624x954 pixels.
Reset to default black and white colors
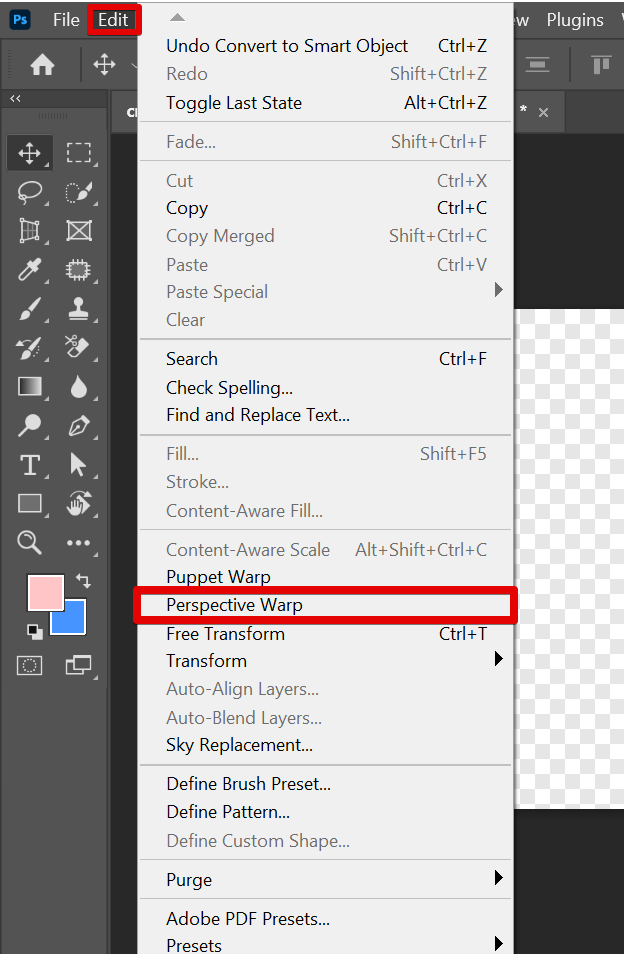point(35,631)
